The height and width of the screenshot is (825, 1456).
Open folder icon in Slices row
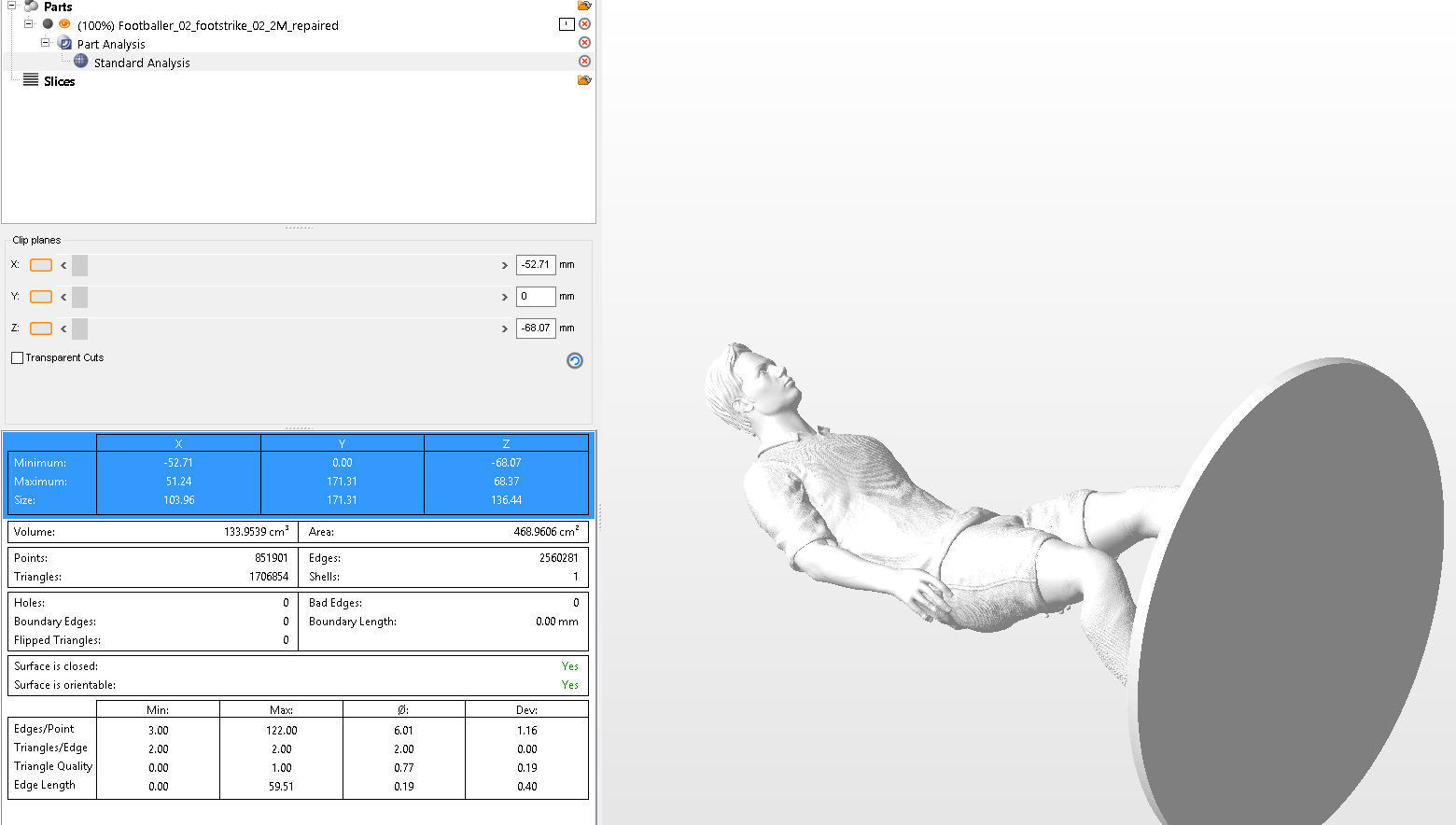point(584,80)
